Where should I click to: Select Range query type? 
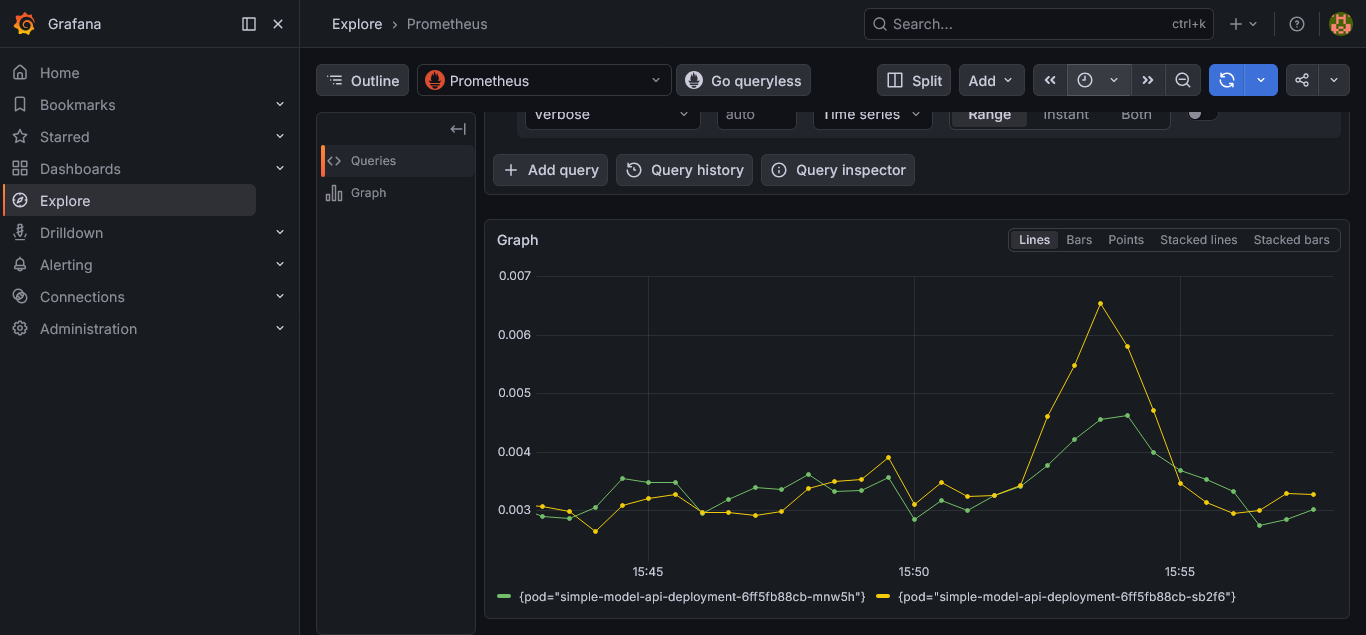(x=989, y=116)
